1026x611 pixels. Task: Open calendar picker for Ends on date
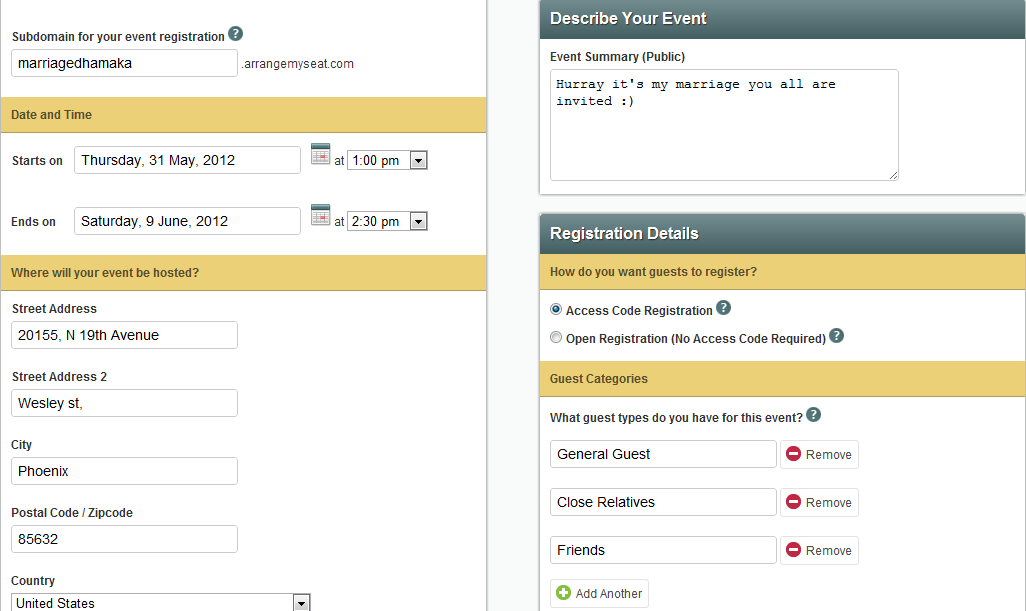[x=320, y=215]
